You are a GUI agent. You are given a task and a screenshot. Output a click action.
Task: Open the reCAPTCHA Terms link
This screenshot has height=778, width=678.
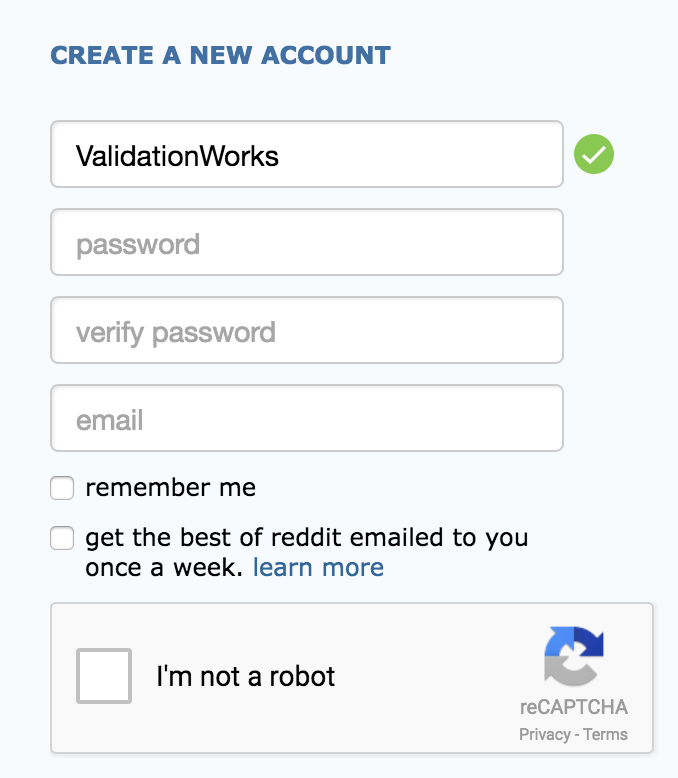606,735
